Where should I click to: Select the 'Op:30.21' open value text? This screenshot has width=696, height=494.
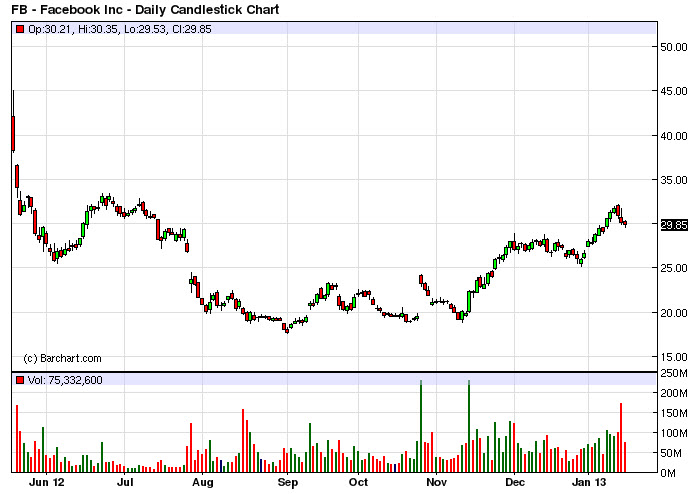point(51,29)
